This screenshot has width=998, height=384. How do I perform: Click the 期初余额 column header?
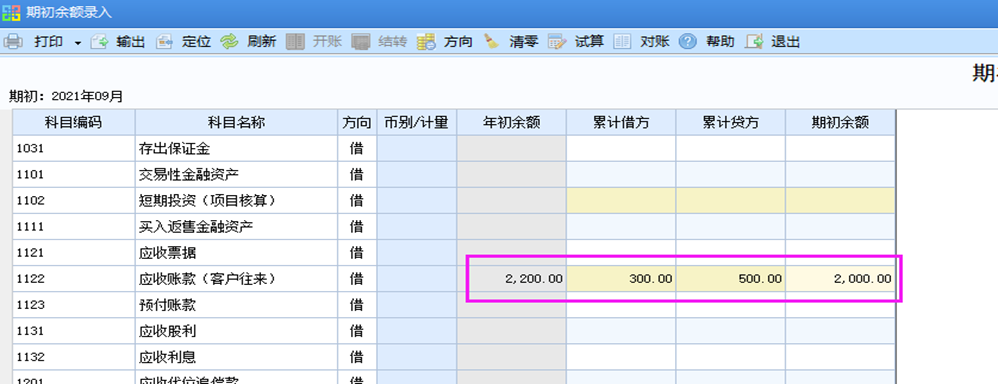[840, 122]
